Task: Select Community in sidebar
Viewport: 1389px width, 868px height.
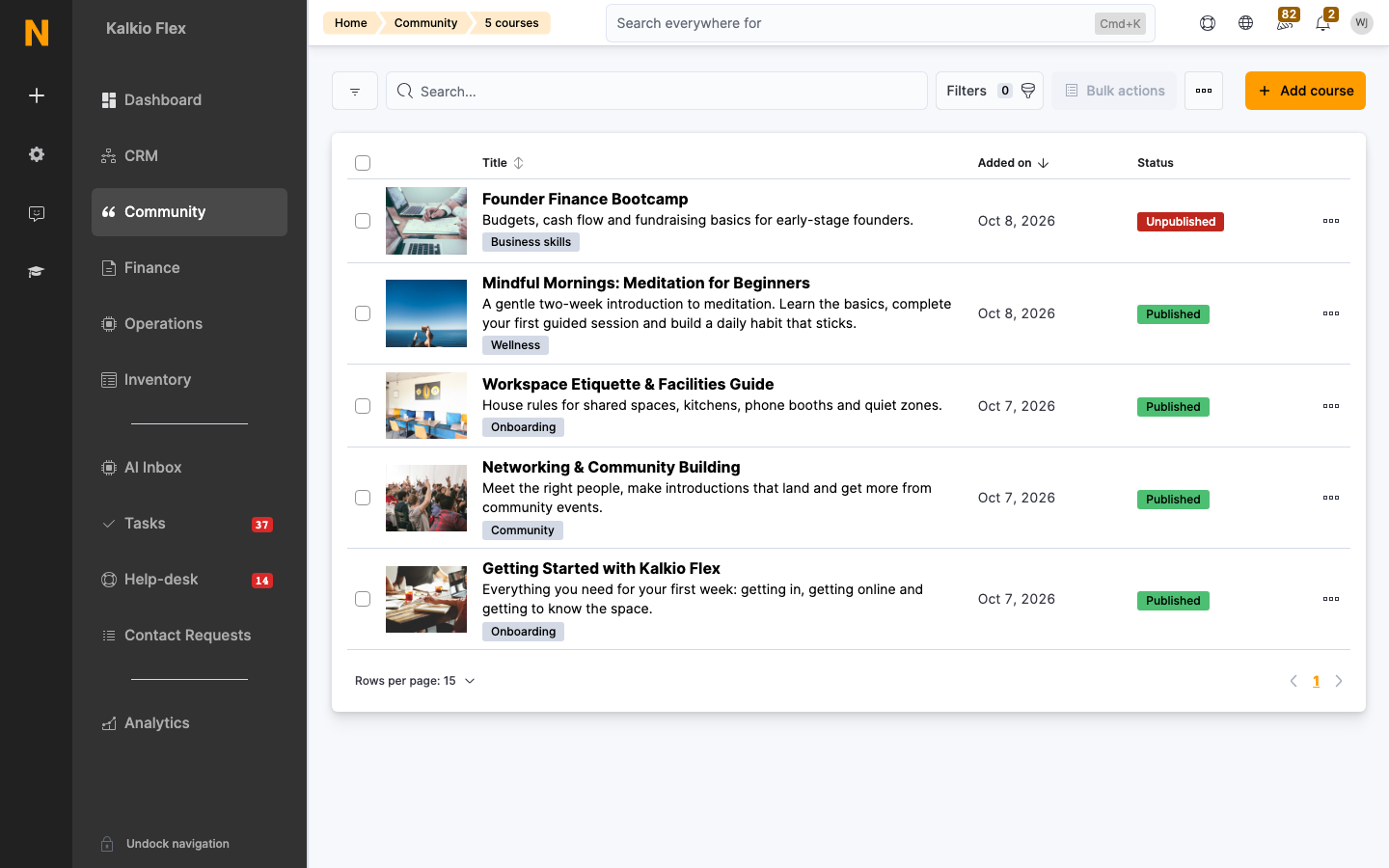Action: click(x=189, y=212)
